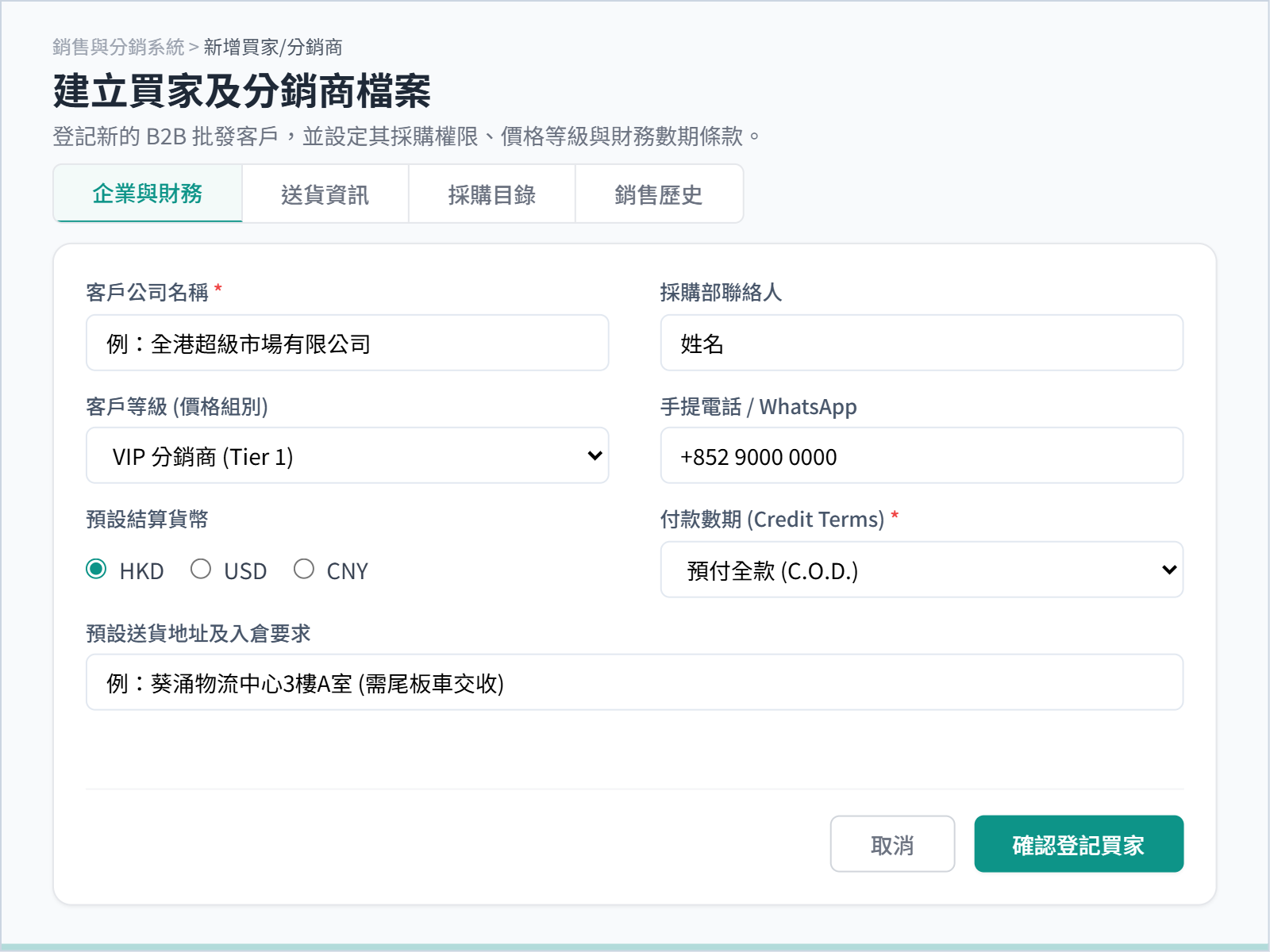Open the 付款數期 Credit Terms dropdown

922,570
